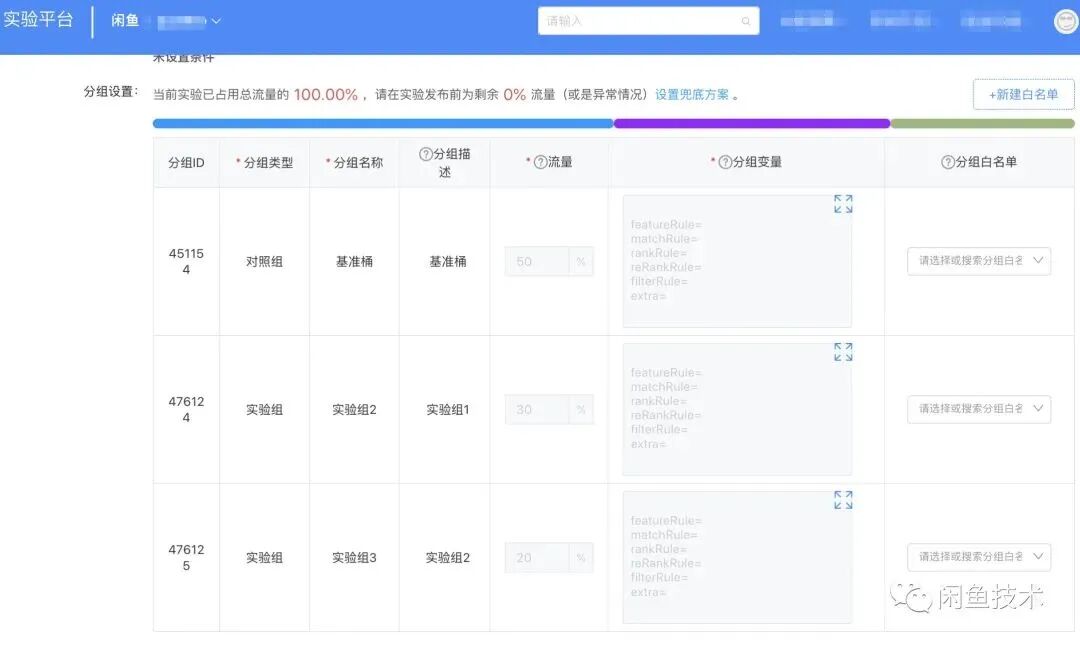This screenshot has width=1080, height=645.
Task: Click the purple segment of traffic bar
Action: tap(752, 123)
